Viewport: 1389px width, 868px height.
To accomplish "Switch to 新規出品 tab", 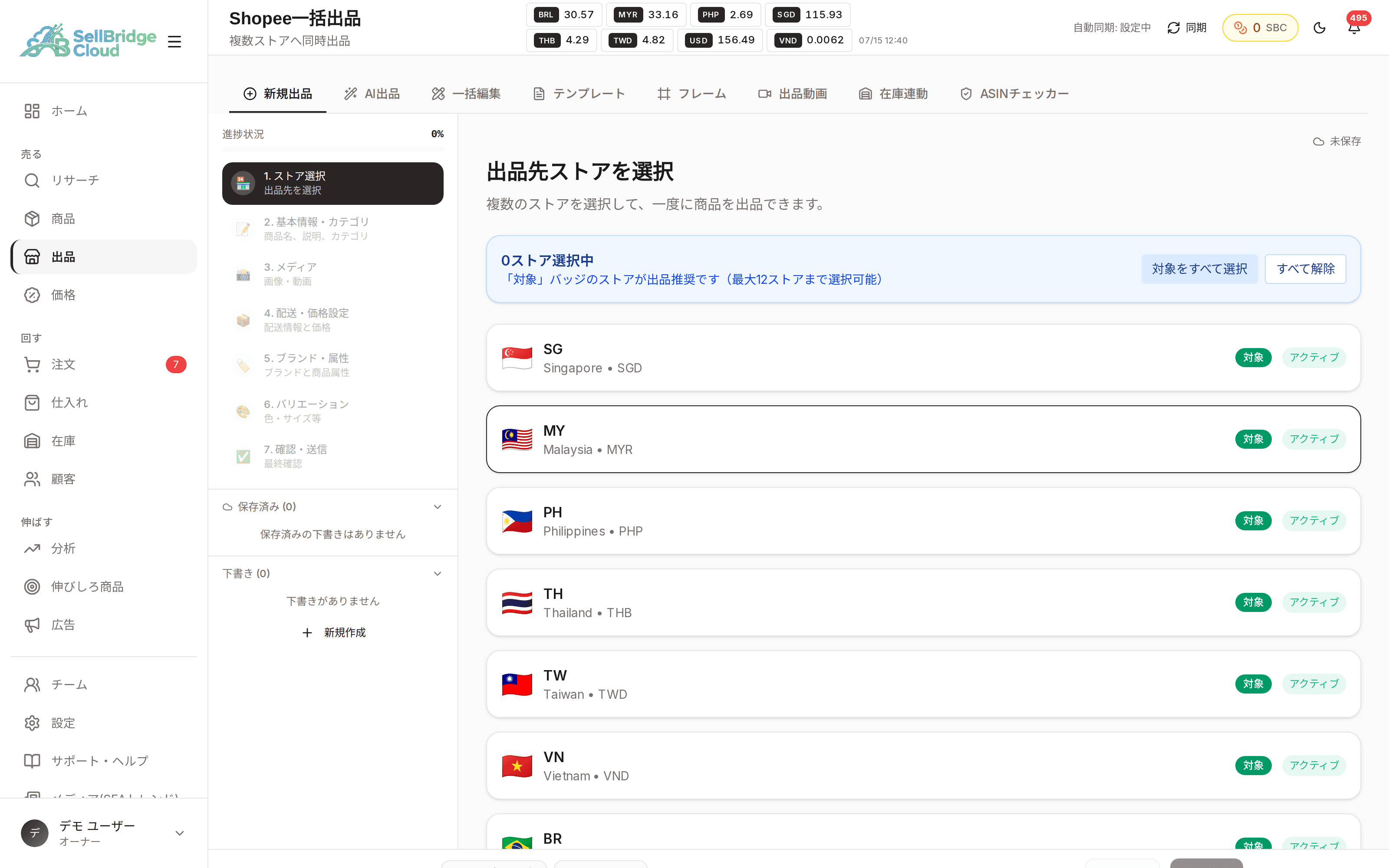I will pos(278,94).
